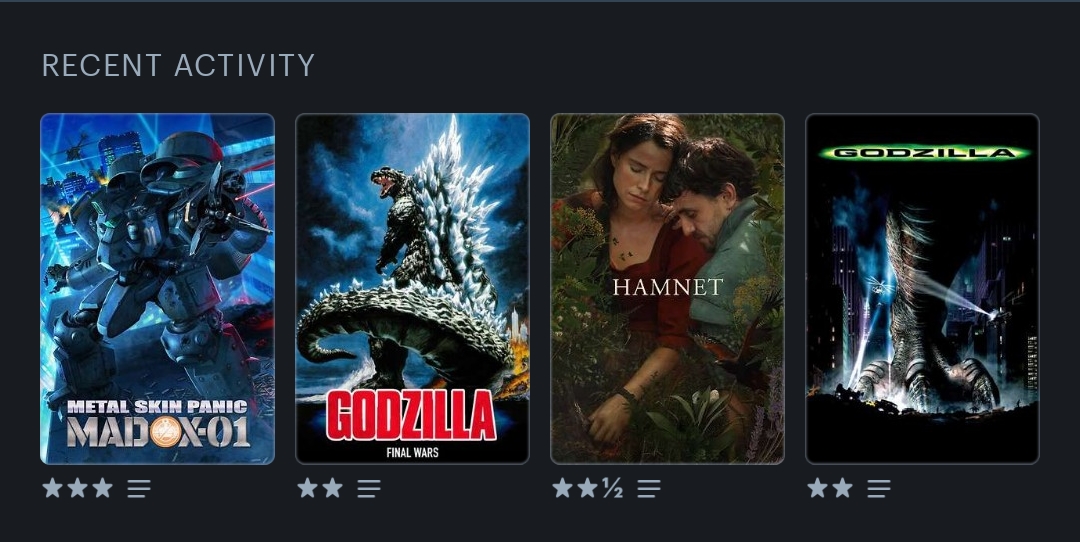1080x542 pixels.
Task: Click the third star under MADOX-01
Action: [x=103, y=488]
